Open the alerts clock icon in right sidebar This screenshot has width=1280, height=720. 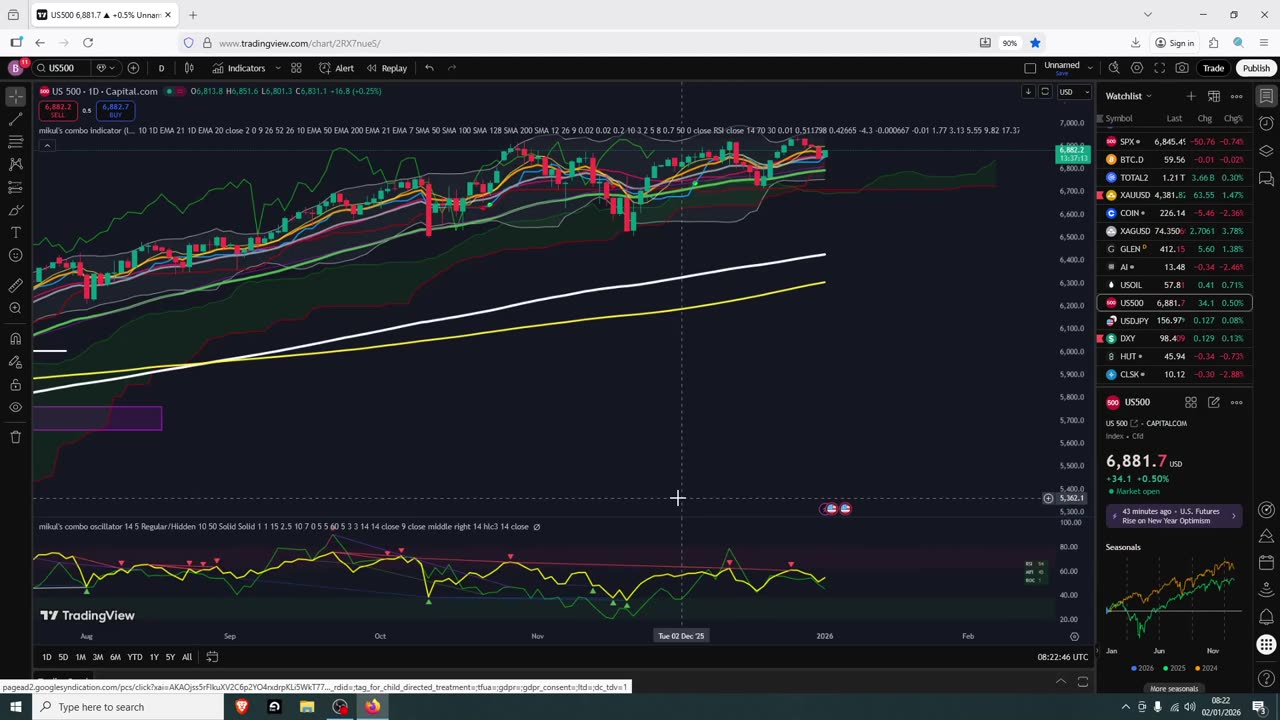click(x=1266, y=124)
